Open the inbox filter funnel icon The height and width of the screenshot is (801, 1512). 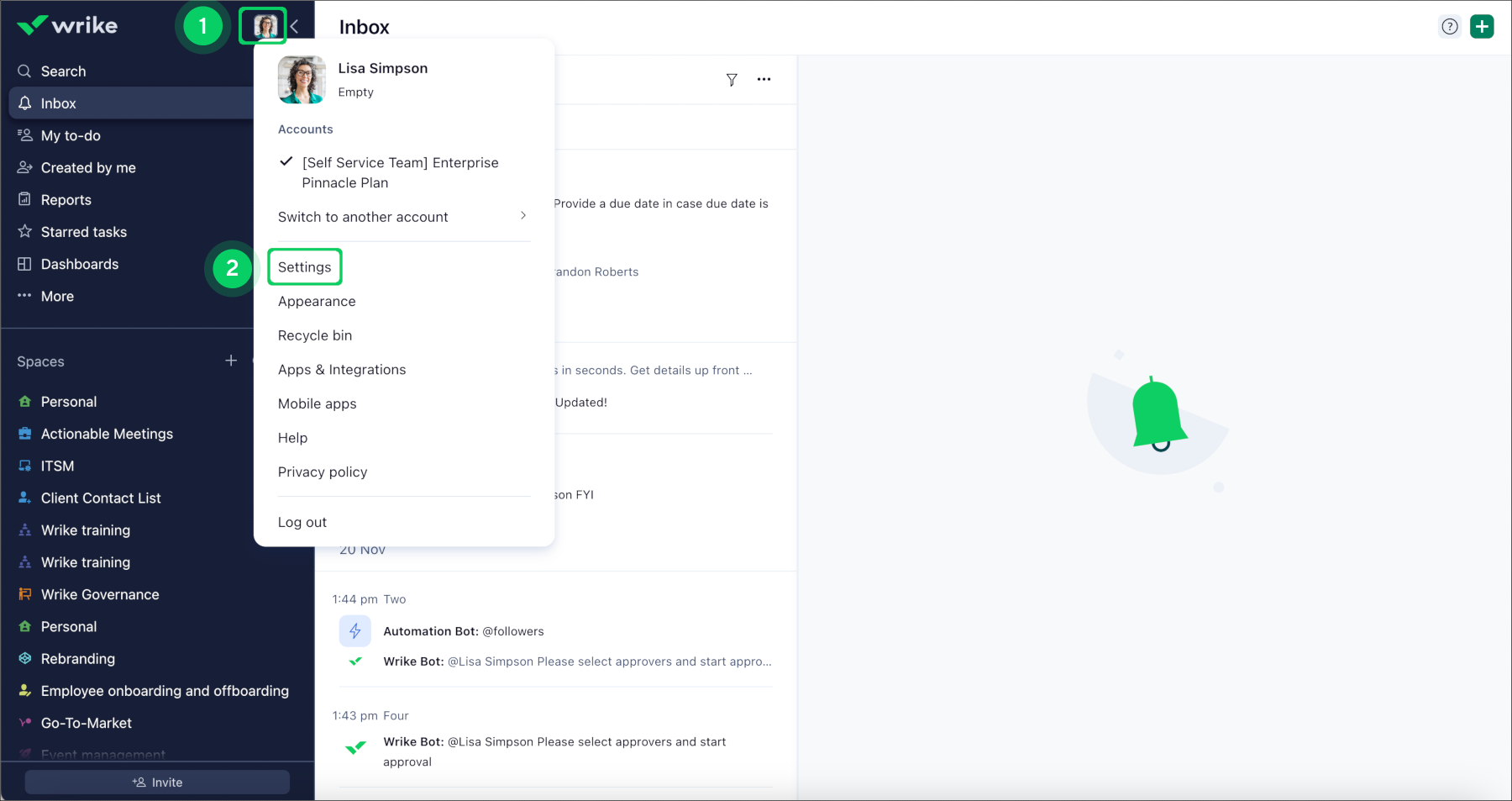732,80
